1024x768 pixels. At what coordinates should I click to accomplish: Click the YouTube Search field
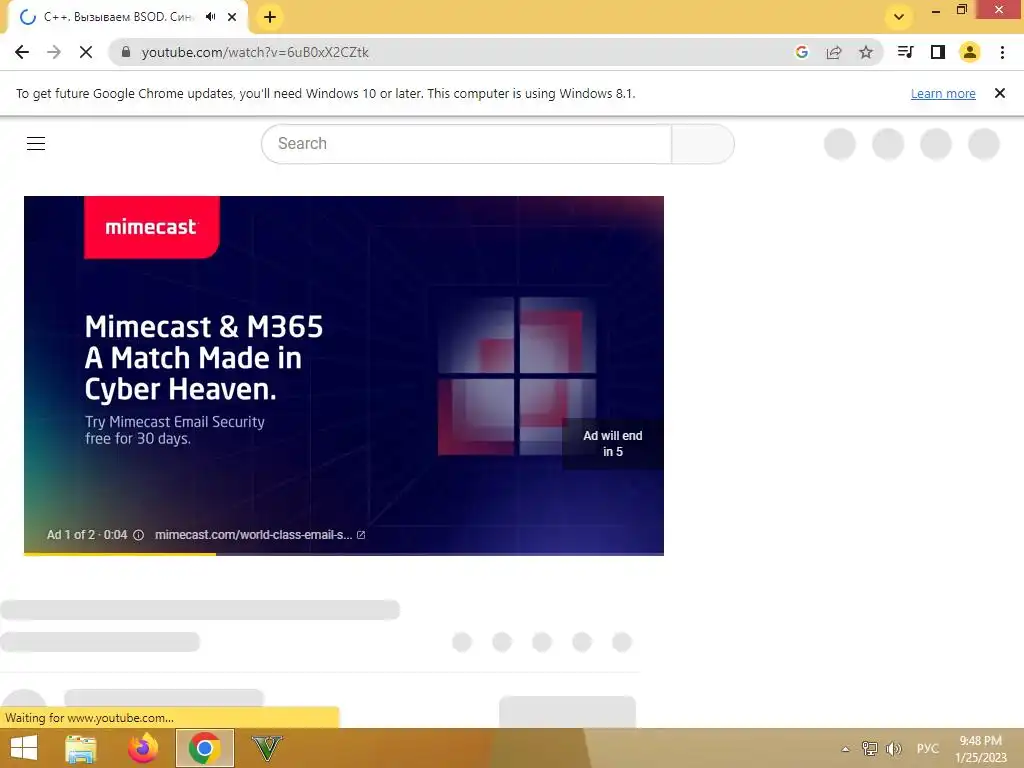[x=466, y=144]
